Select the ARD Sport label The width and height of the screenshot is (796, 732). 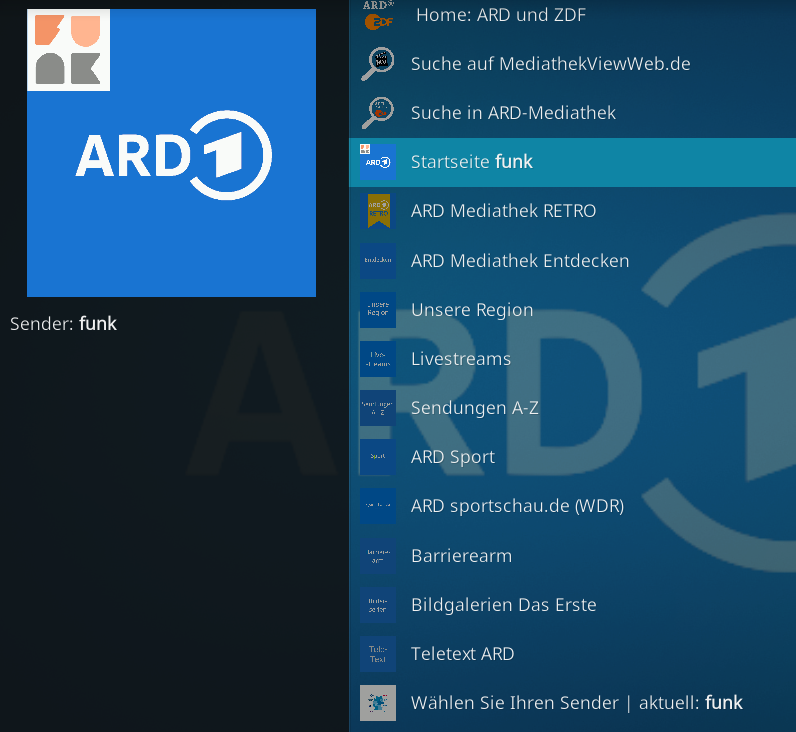click(453, 457)
